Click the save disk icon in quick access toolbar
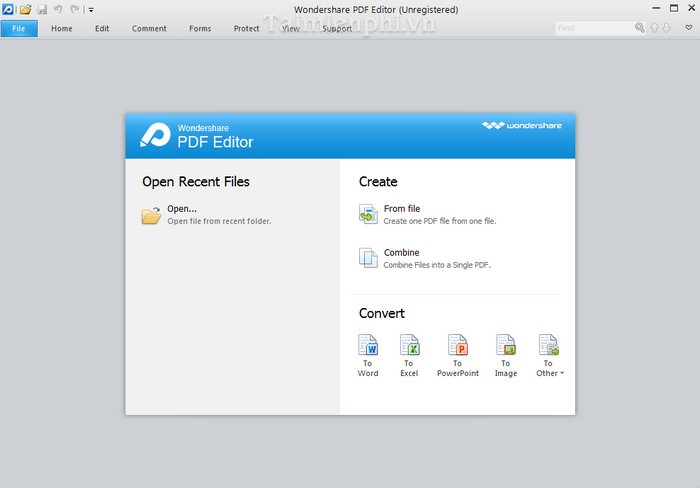 [42, 9]
